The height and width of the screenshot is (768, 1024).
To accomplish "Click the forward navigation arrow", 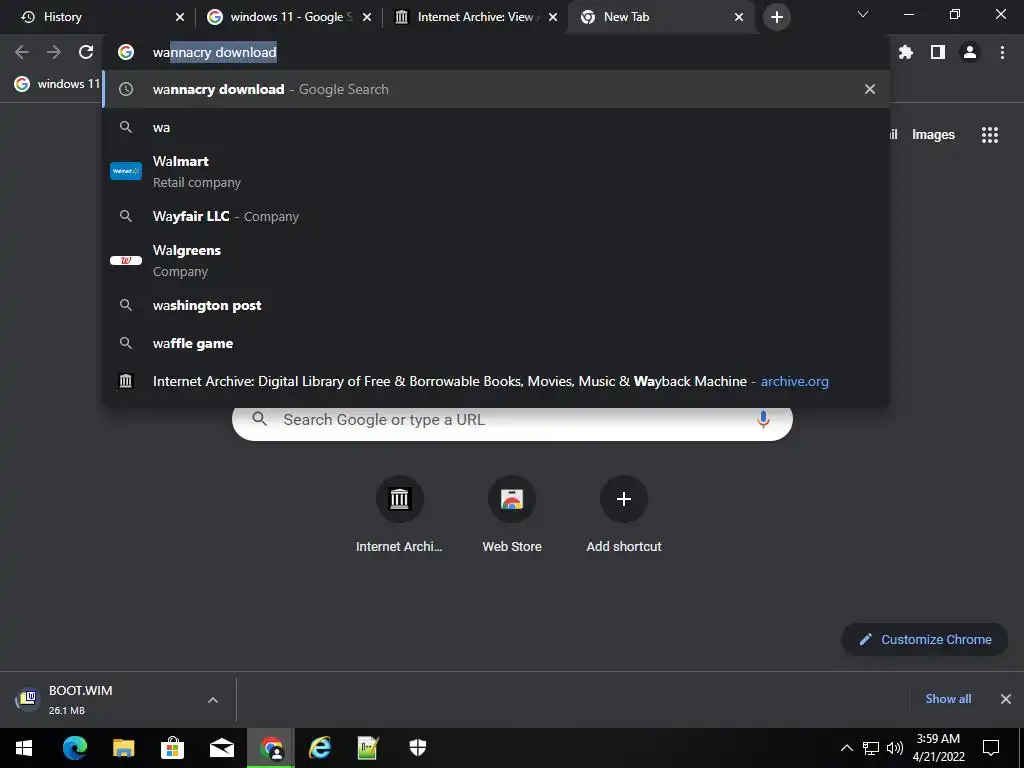I will [x=54, y=52].
